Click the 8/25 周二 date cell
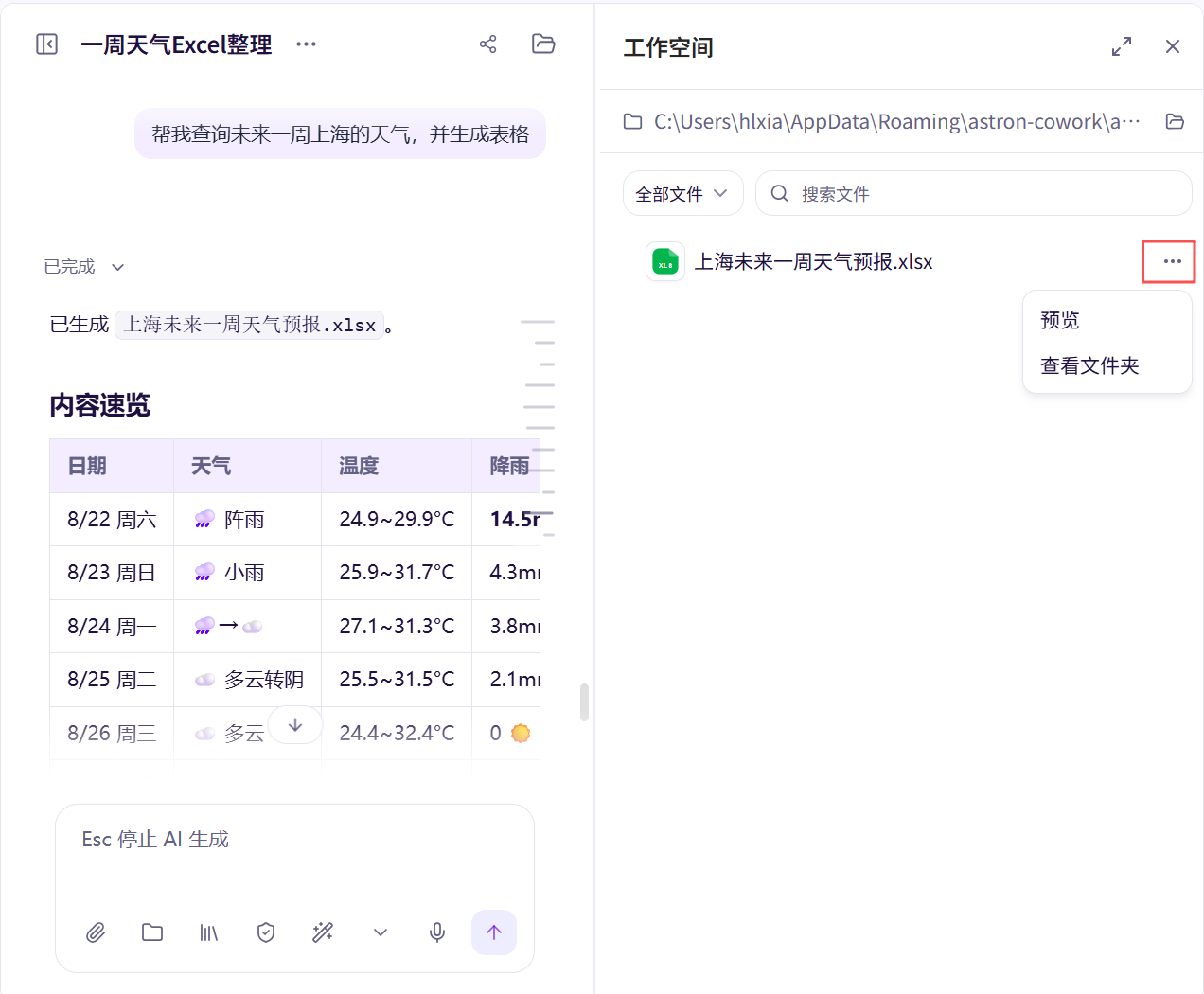The image size is (1204, 994). coord(112,680)
